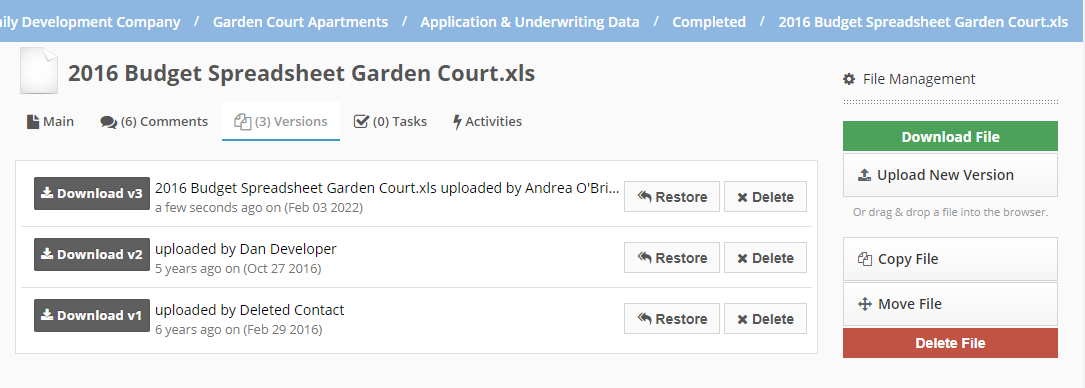This screenshot has height=388, width=1085.
Task: Click the Copy File button
Action: pos(950,259)
